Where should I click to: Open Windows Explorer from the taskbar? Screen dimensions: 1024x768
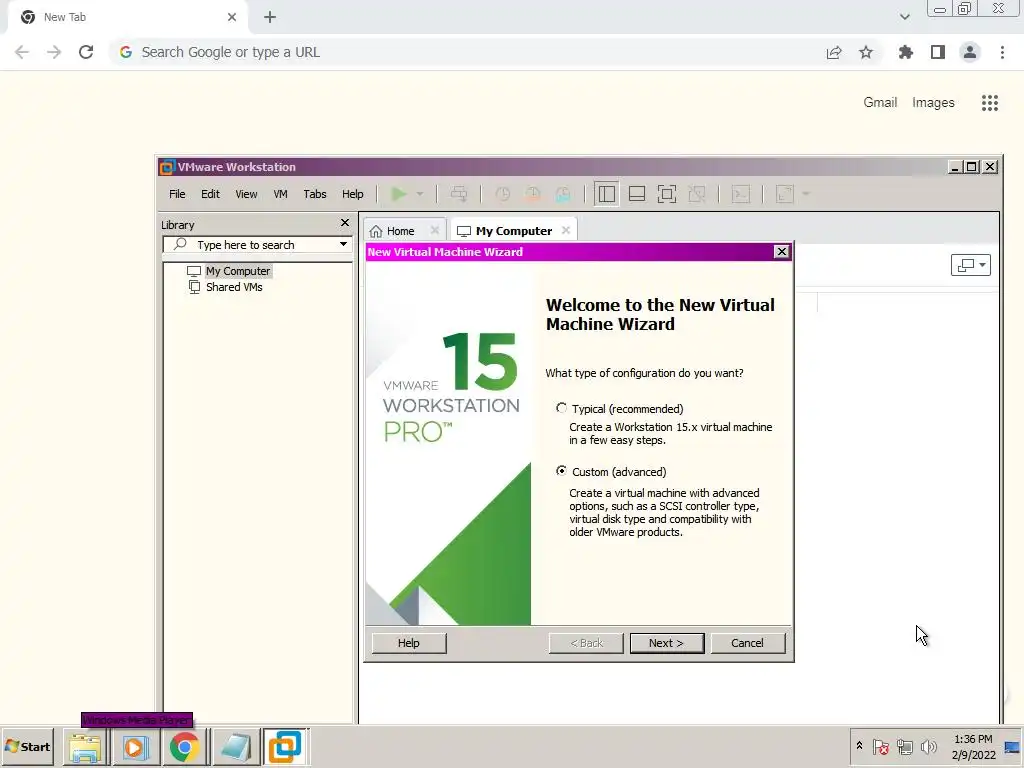click(85, 747)
